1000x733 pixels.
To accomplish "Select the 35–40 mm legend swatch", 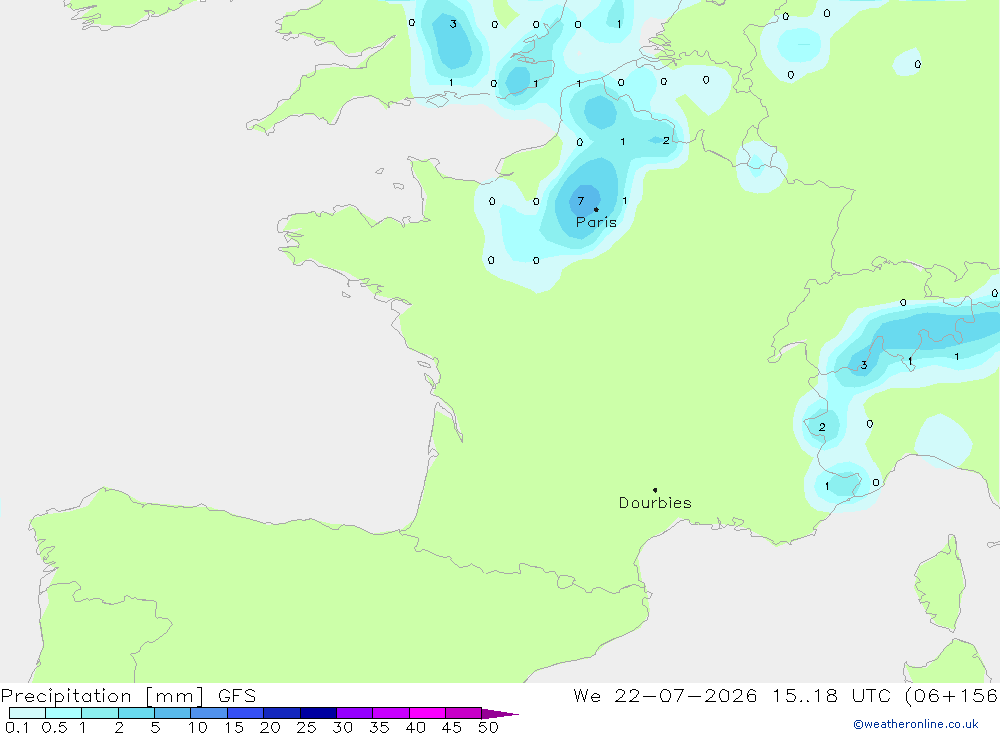I will [390, 713].
